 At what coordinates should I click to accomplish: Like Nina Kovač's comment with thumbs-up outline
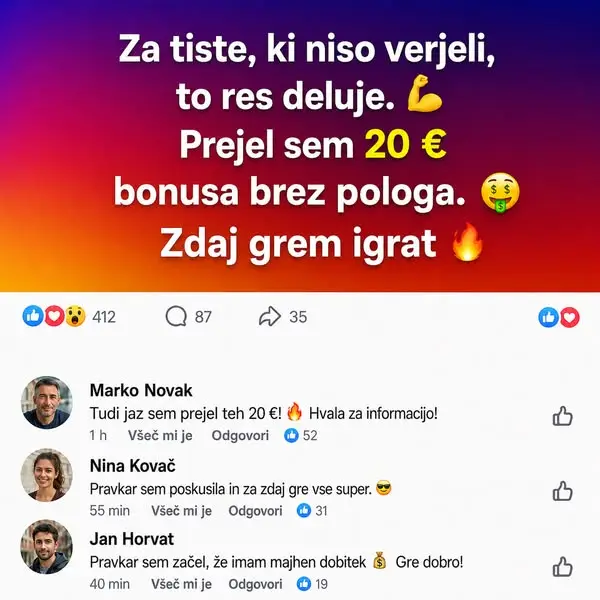point(562,491)
